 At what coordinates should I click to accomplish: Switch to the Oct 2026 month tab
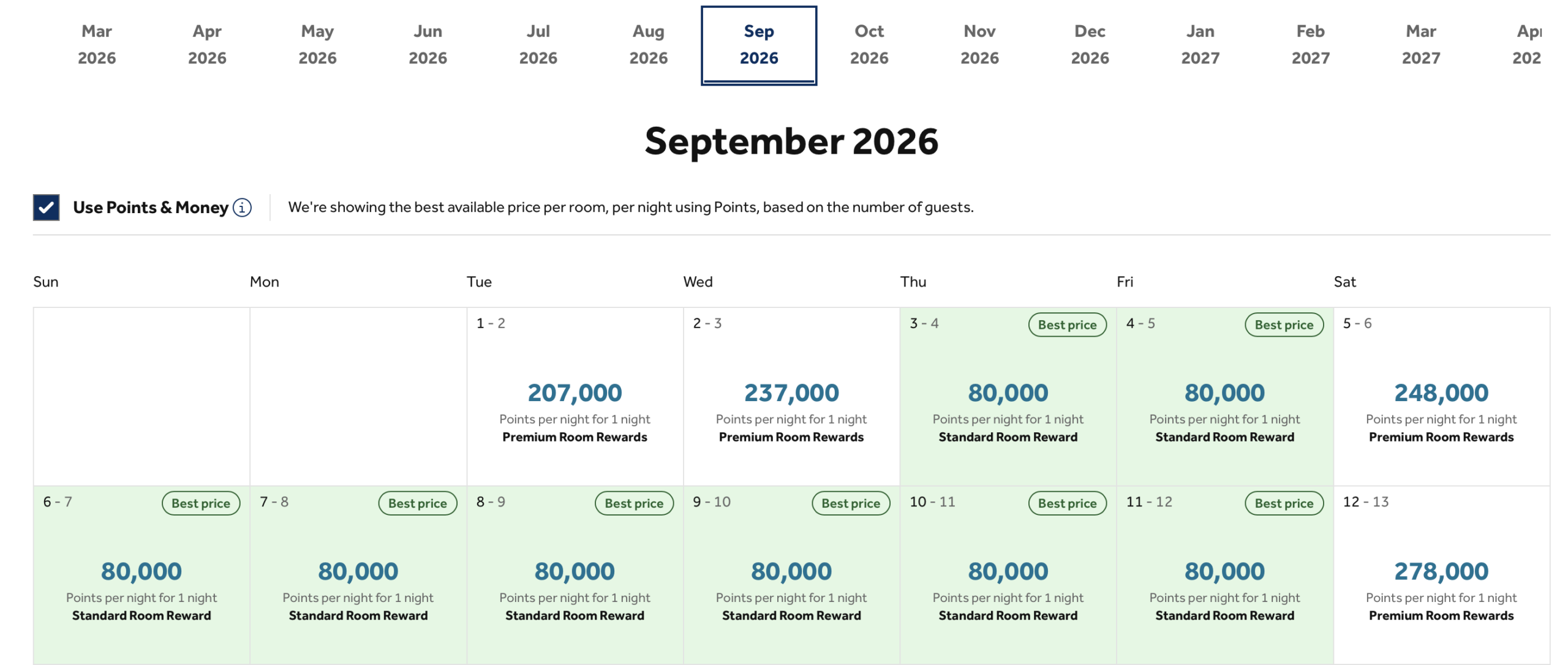coord(869,45)
